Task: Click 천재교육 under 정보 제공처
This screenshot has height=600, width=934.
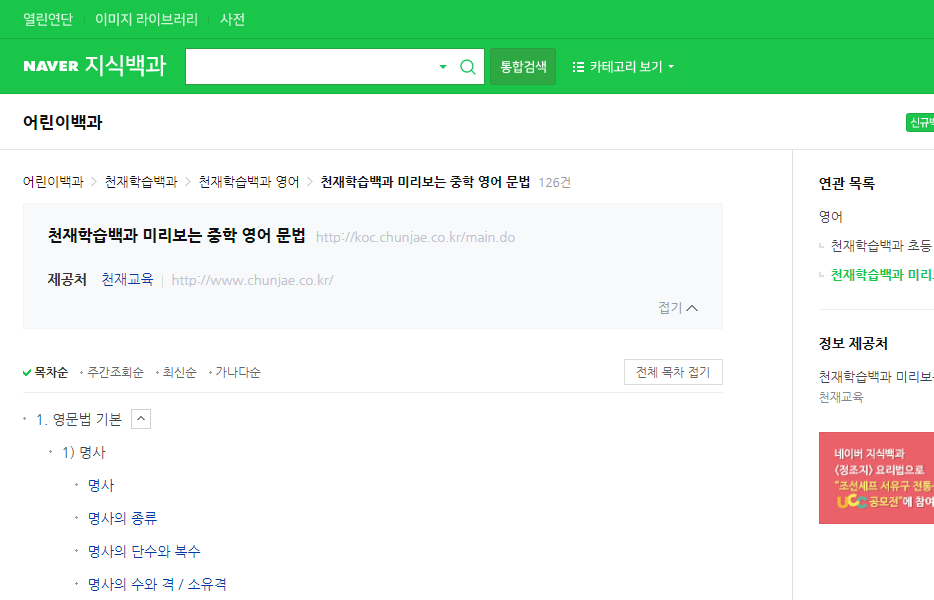Action: [x=841, y=397]
